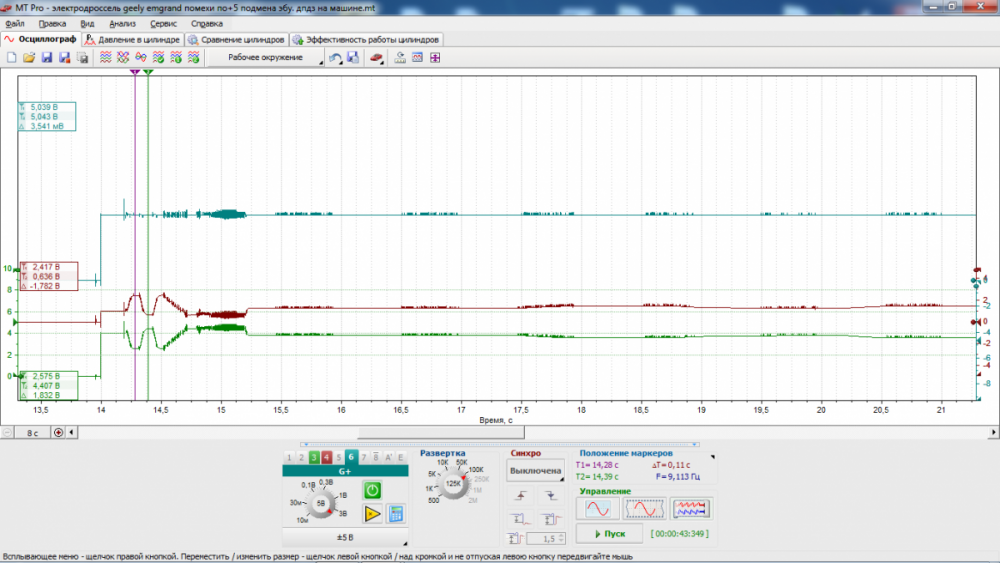Toggle the green channel power button

371,490
